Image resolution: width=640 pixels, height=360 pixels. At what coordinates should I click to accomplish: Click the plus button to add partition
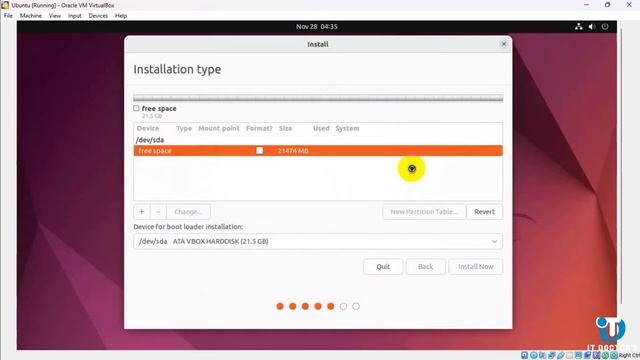point(142,212)
